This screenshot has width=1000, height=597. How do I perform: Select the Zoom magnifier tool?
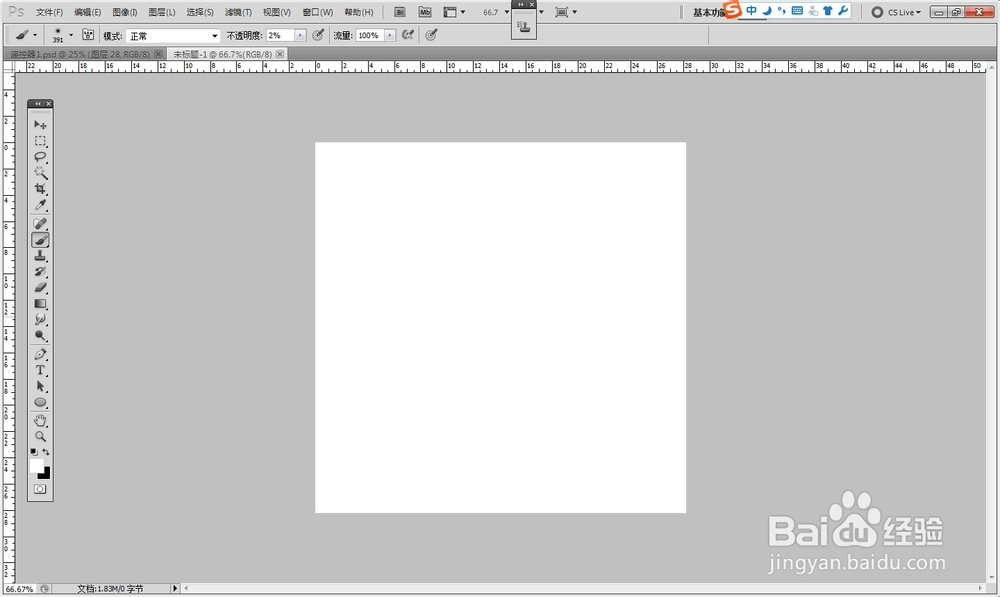click(x=40, y=437)
